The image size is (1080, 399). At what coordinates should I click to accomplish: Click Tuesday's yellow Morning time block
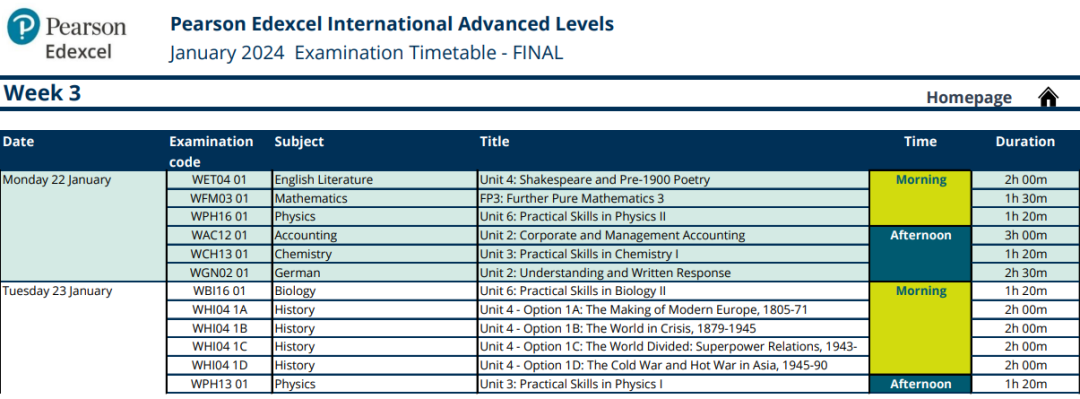[920, 328]
